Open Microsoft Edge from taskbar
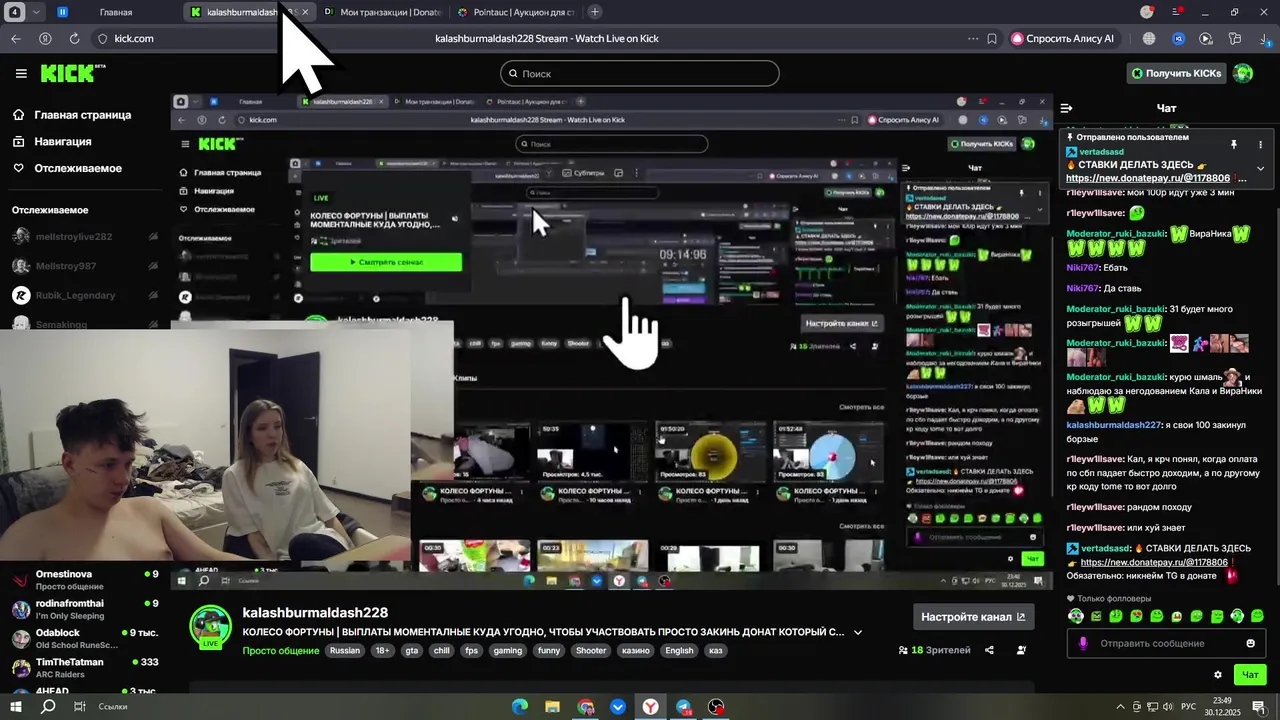This screenshot has height=720, width=1280. (x=520, y=706)
